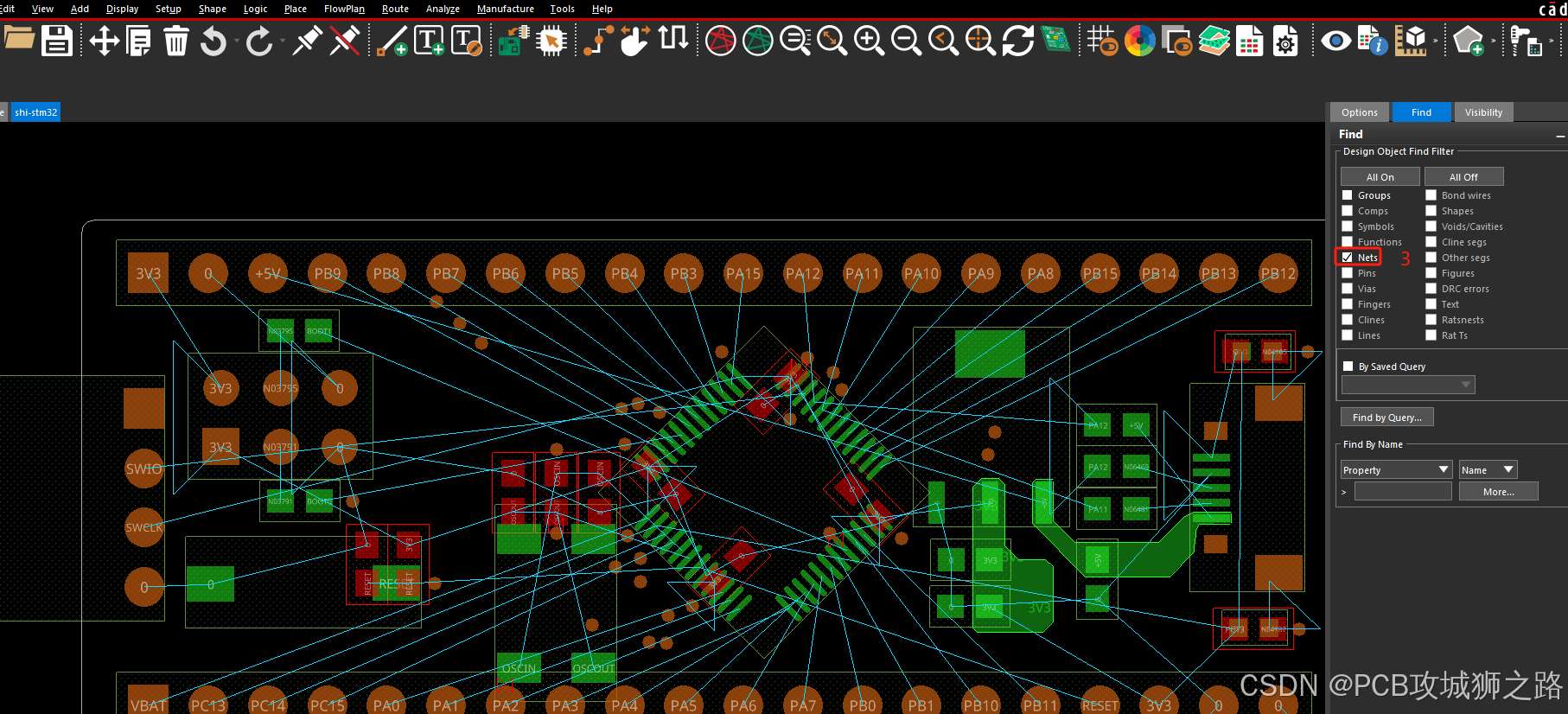
Task: Select the Add Connect routing tool
Action: tap(598, 41)
